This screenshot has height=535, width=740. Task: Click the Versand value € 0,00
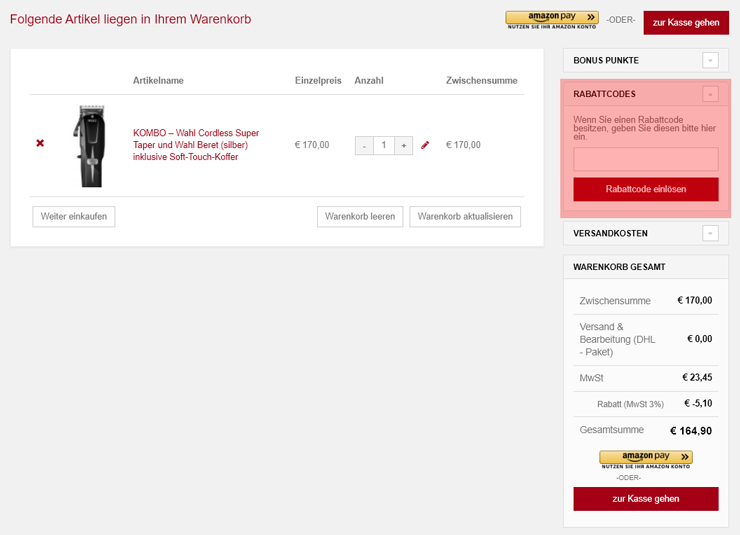coord(699,339)
